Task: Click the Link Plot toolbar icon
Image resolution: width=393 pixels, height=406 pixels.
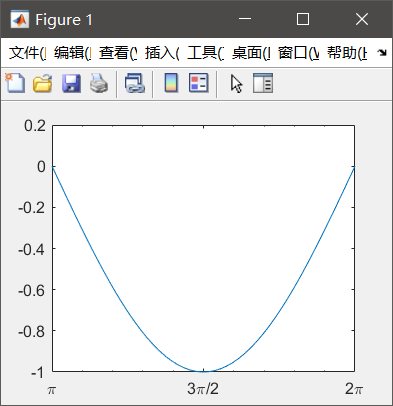Action: [x=135, y=83]
